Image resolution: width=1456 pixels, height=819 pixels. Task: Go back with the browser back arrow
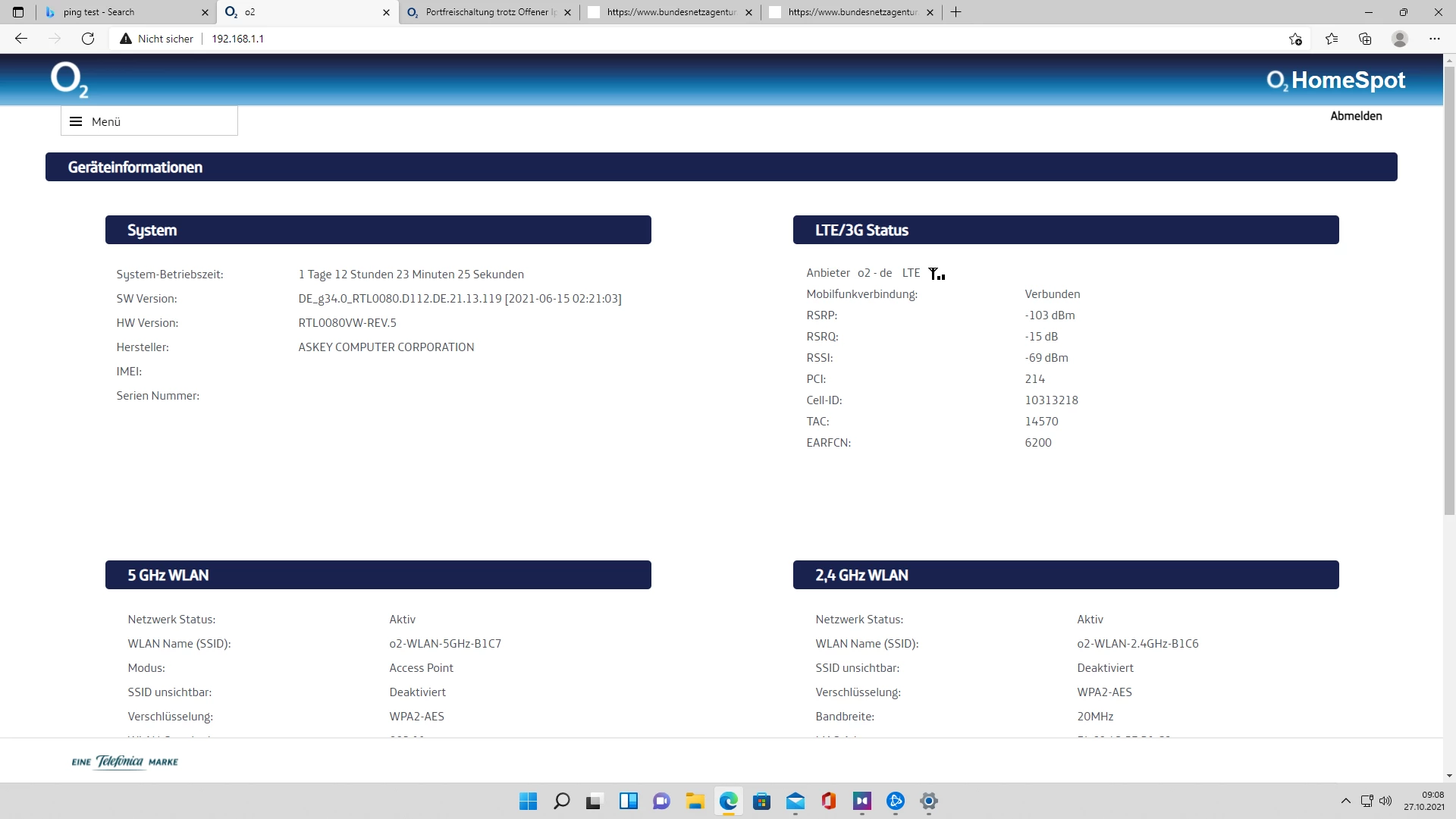pos(21,39)
